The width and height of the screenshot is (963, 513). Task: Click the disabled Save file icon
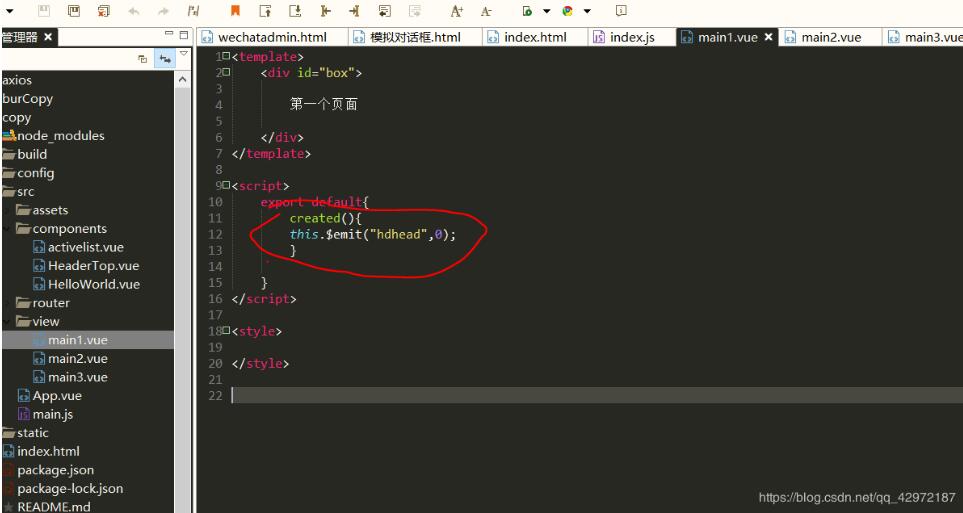(x=44, y=10)
